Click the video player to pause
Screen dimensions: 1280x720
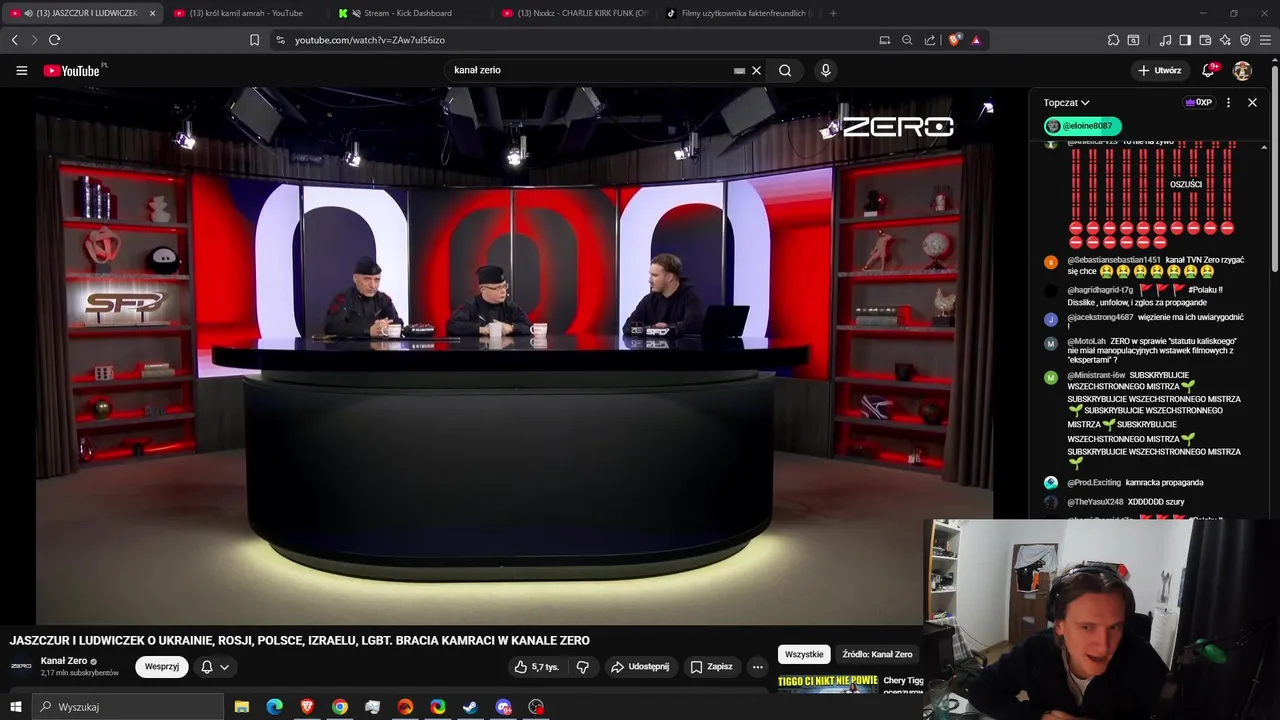pyautogui.click(x=515, y=355)
